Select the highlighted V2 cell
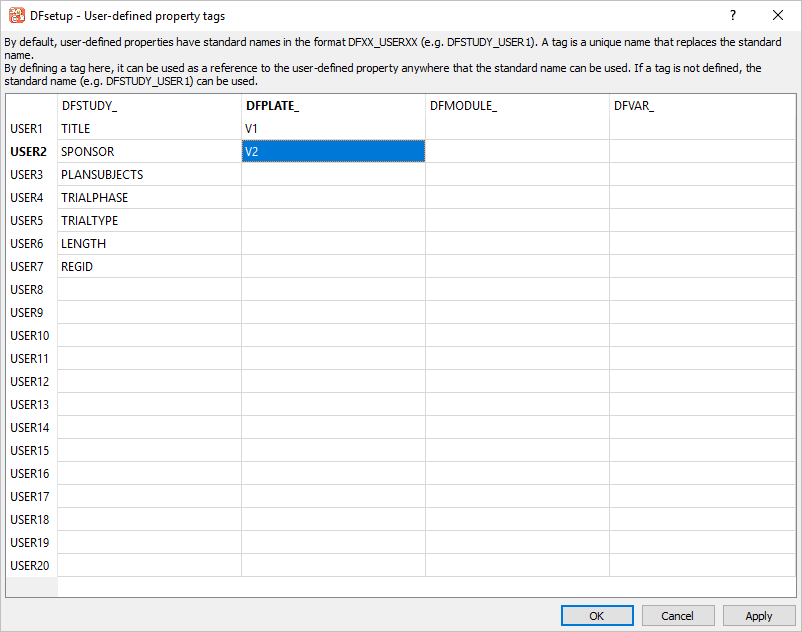 333,152
